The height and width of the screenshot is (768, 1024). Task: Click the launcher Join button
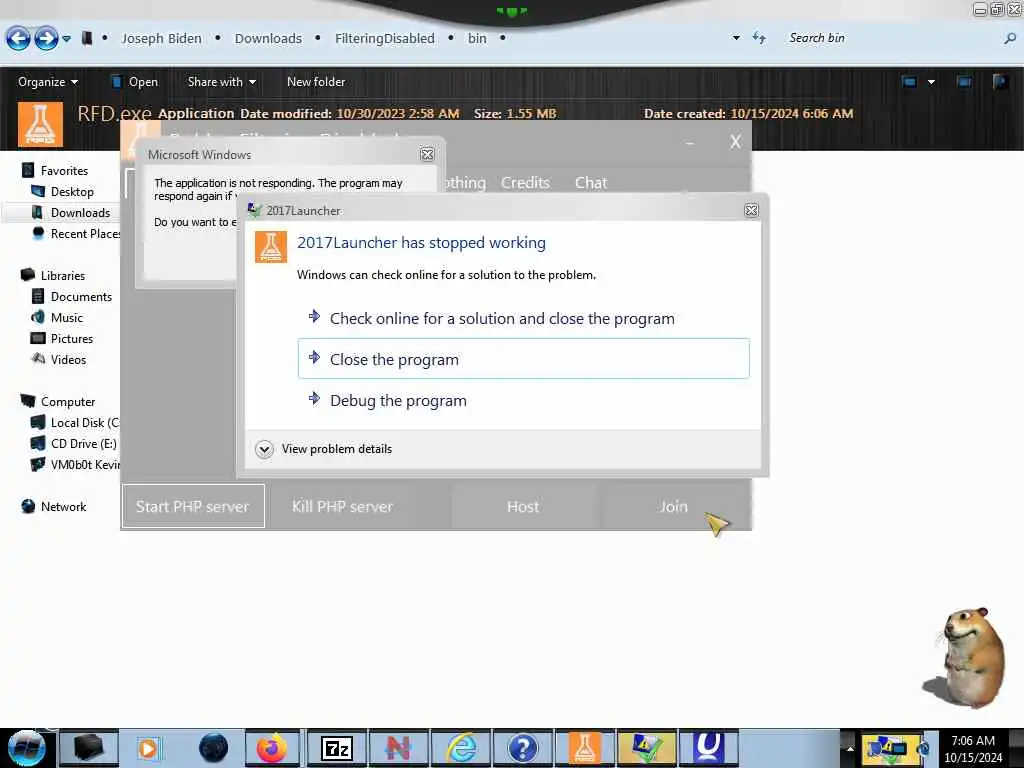point(673,506)
